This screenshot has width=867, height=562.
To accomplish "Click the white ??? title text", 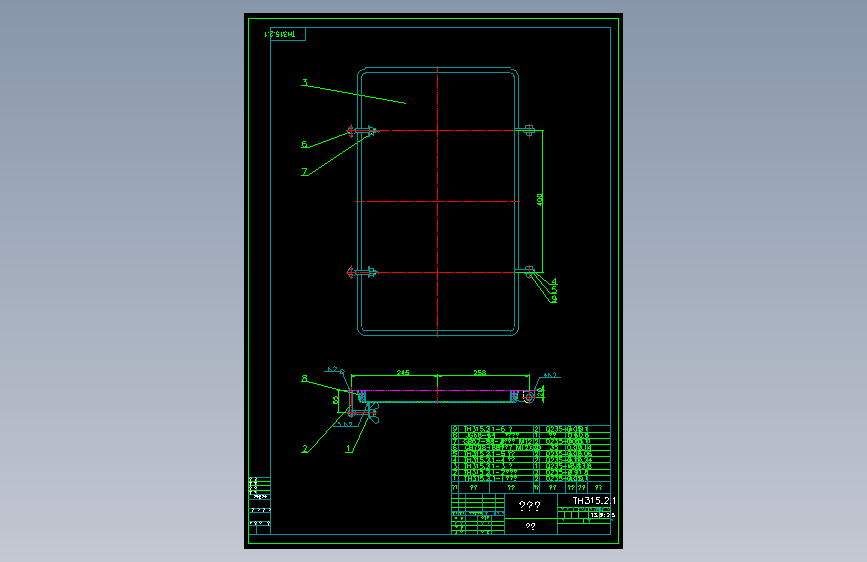I will tap(530, 506).
